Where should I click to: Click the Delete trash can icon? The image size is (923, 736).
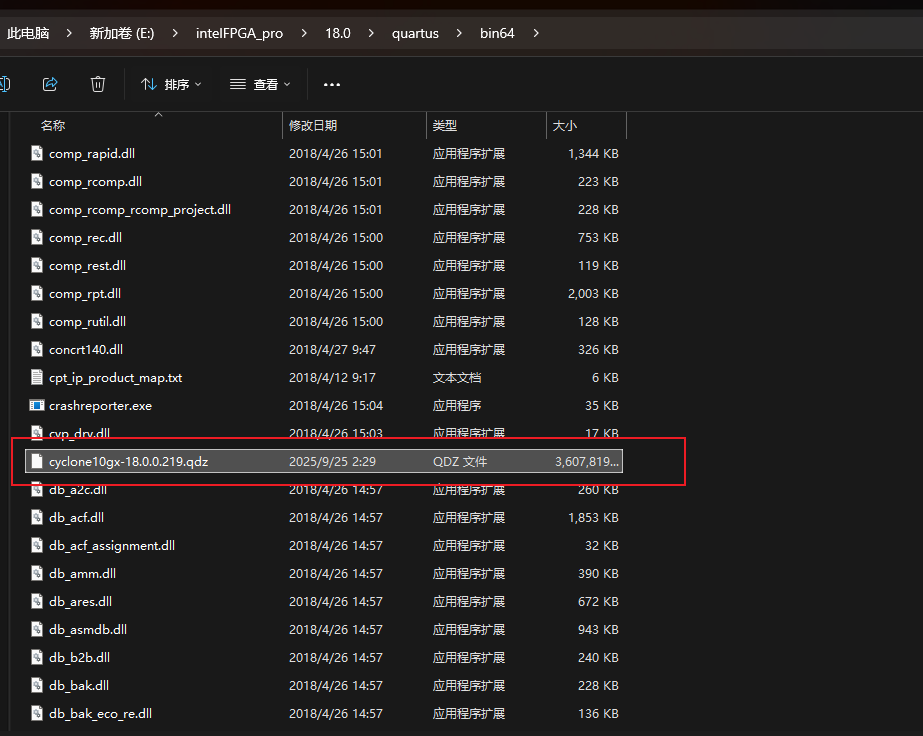(98, 84)
